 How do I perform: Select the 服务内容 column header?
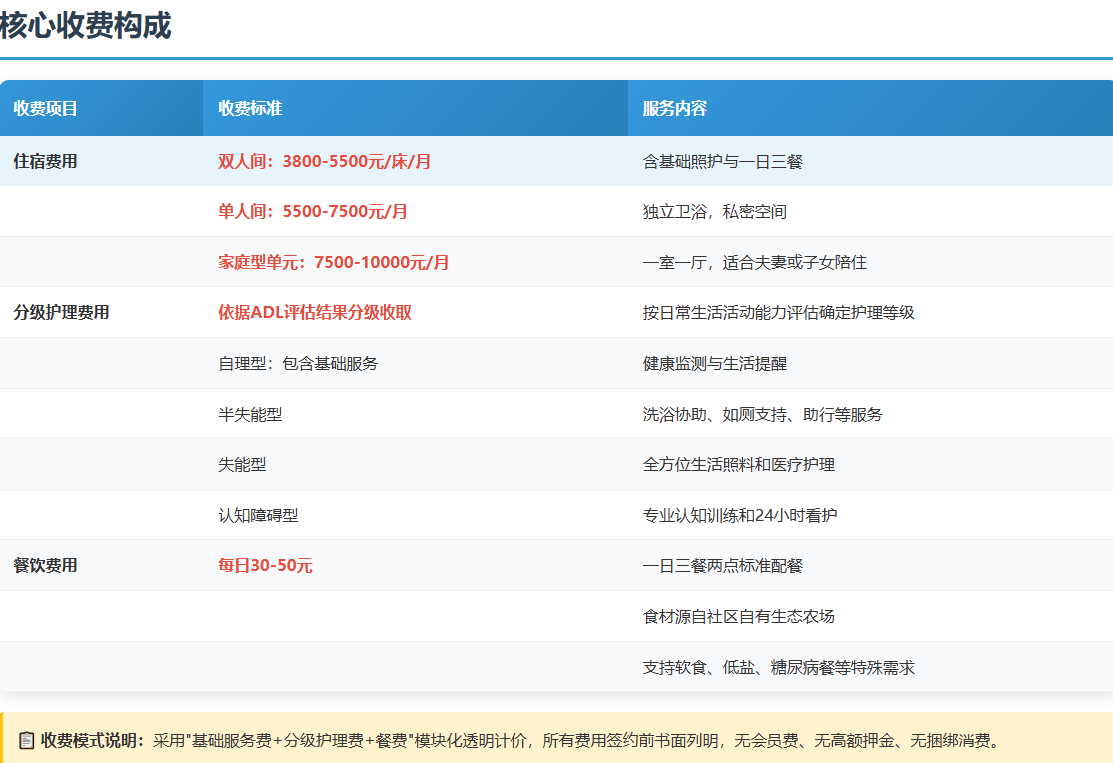(674, 108)
